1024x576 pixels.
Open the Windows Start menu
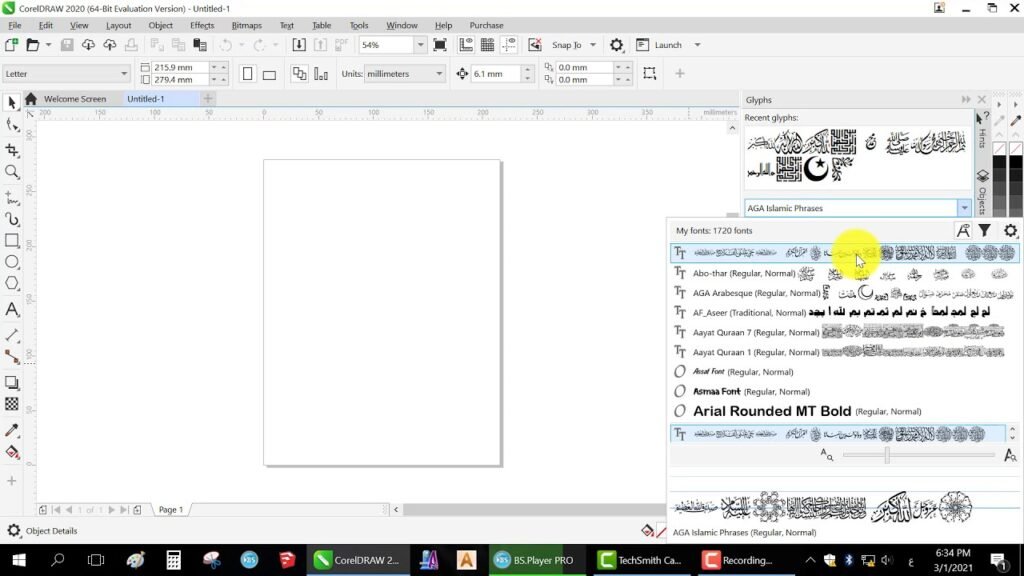[x=19, y=560]
